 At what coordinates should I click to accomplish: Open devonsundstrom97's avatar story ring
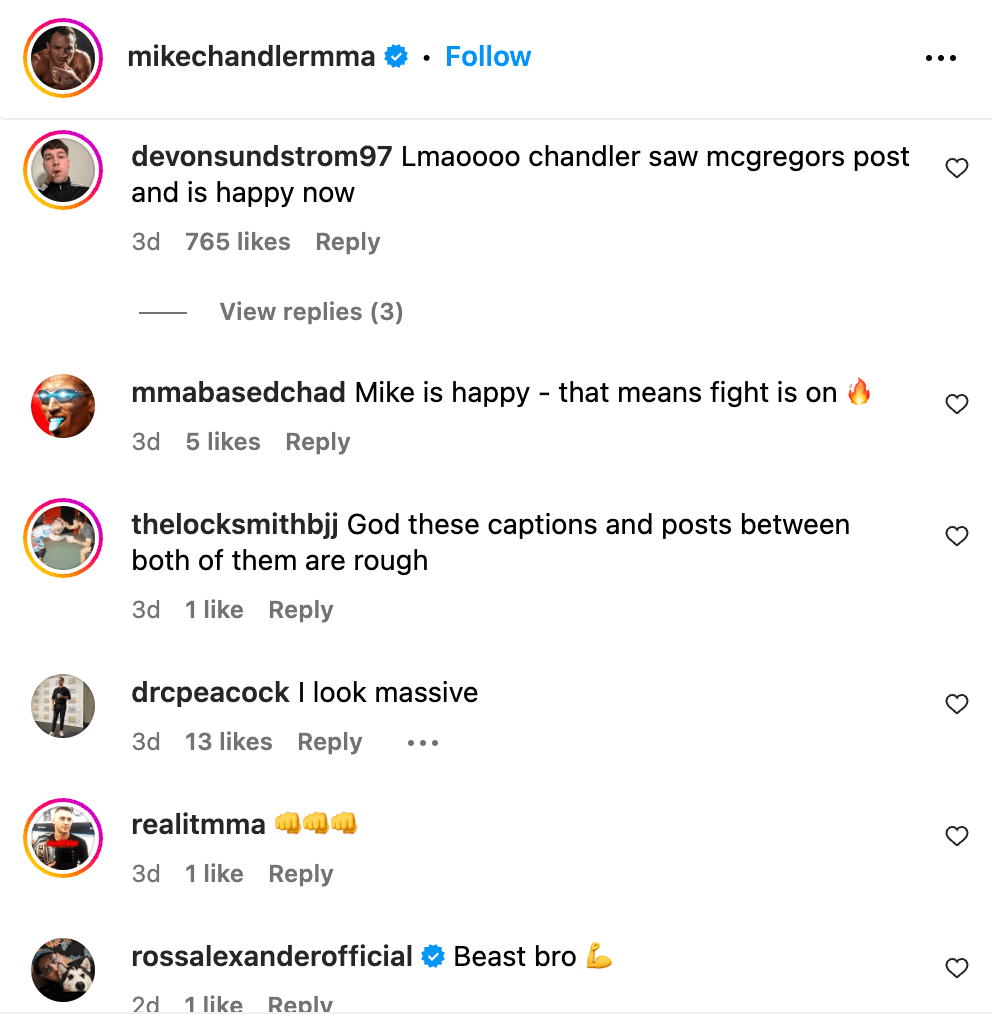pos(63,170)
